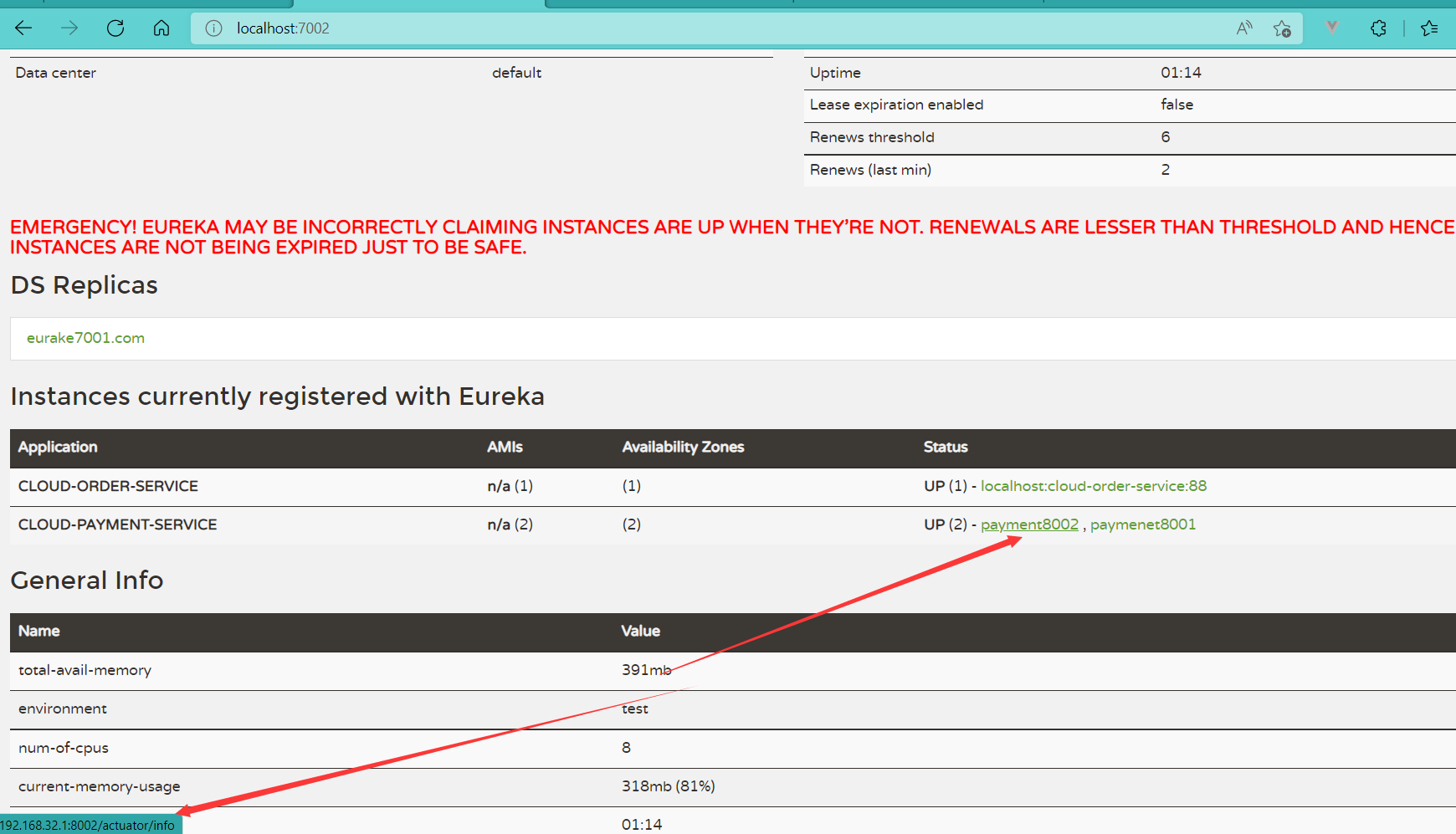Select Lease expiration enabled label
The width and height of the screenshot is (1456, 834).
point(896,105)
